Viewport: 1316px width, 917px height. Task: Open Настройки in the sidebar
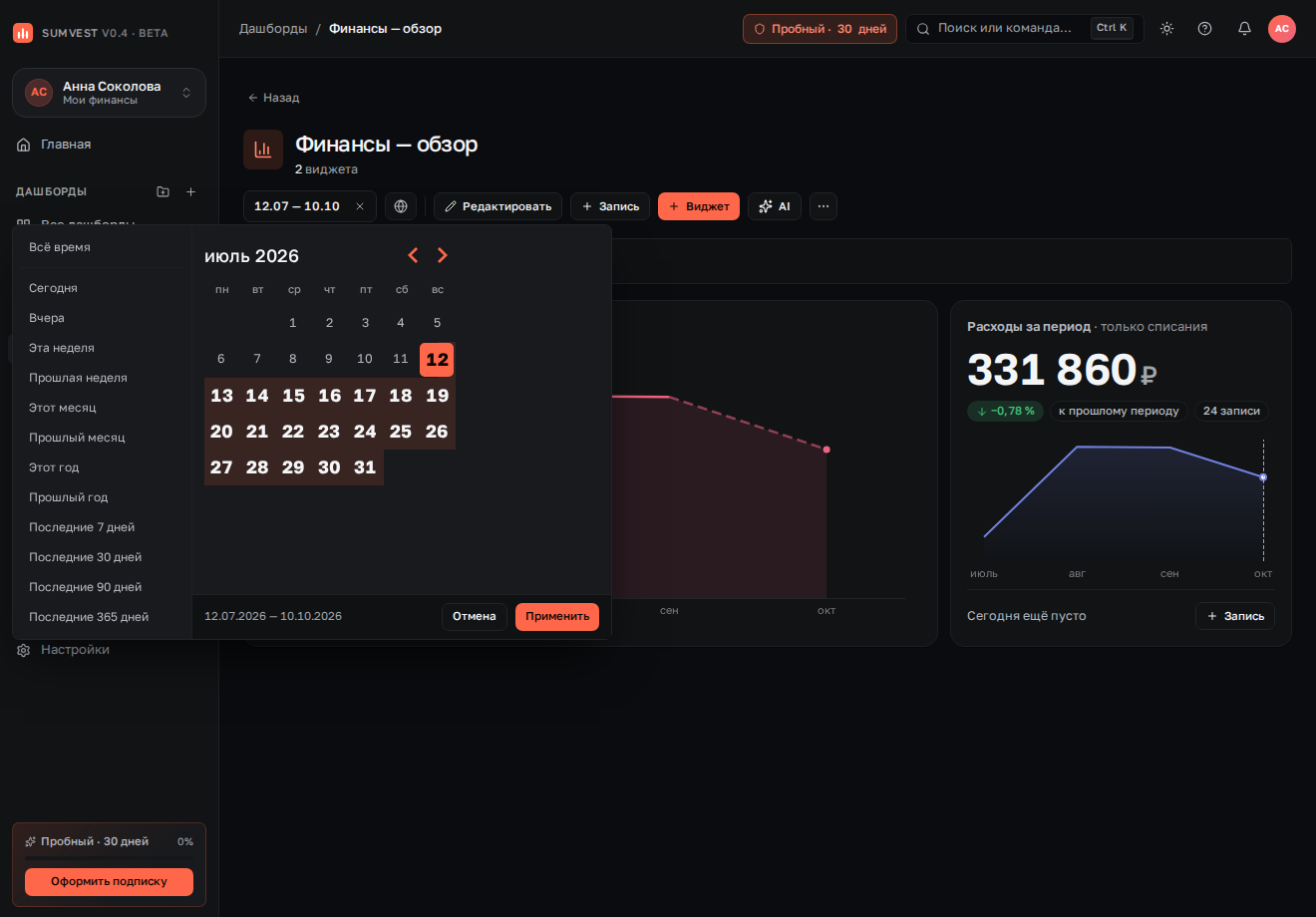click(110, 650)
